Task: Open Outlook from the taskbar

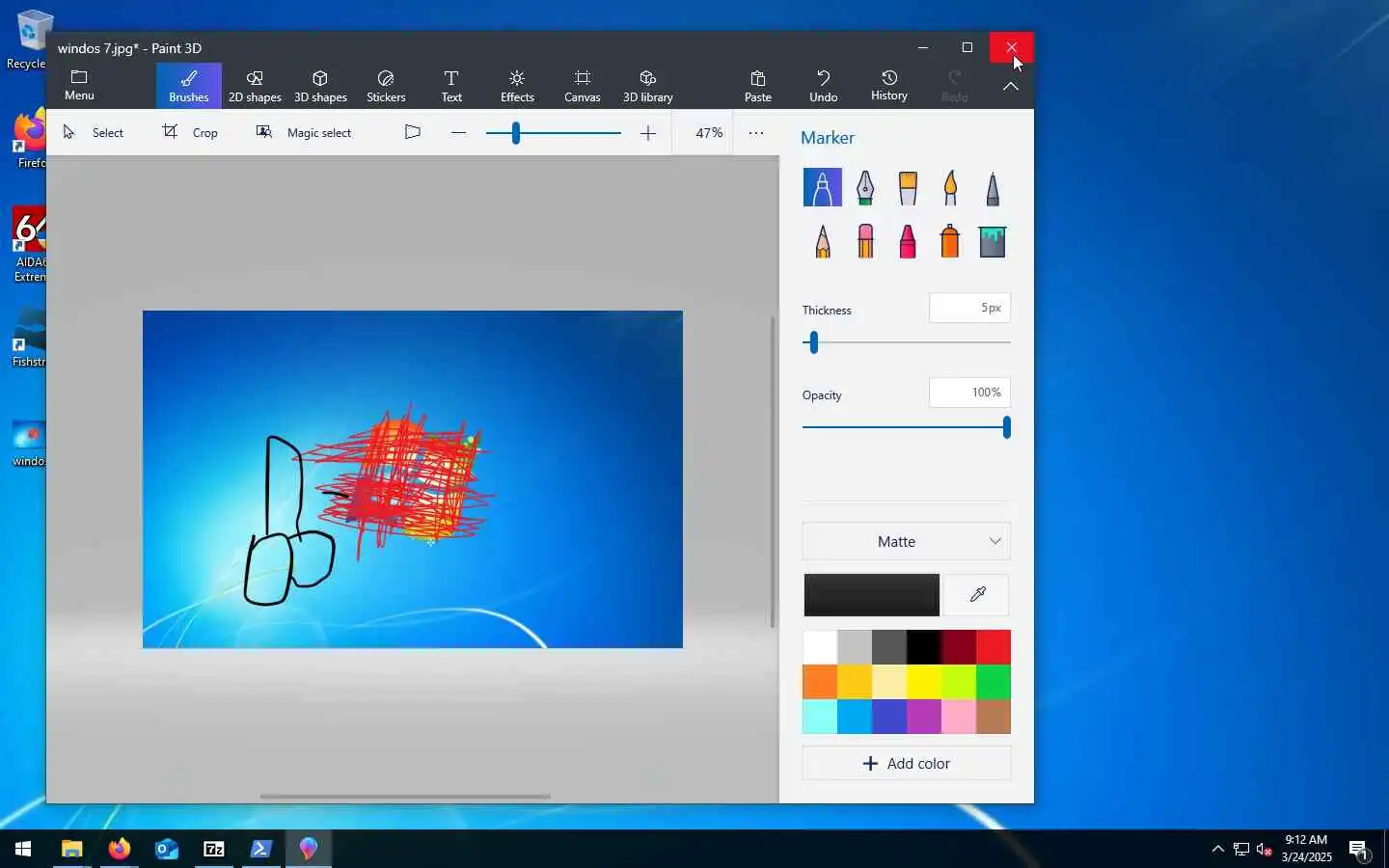Action: point(166,849)
